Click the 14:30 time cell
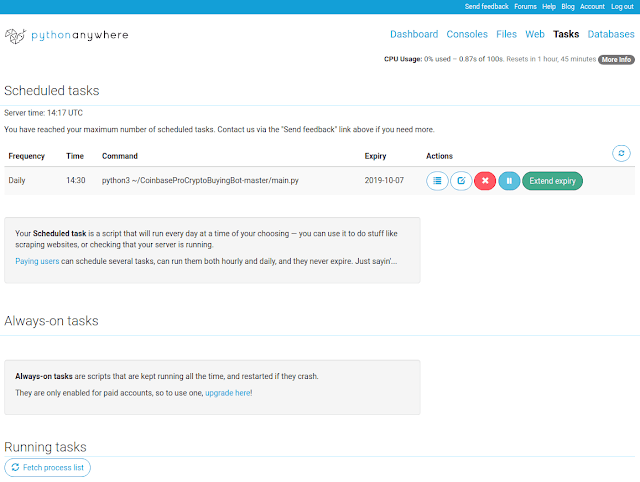 tap(76, 180)
